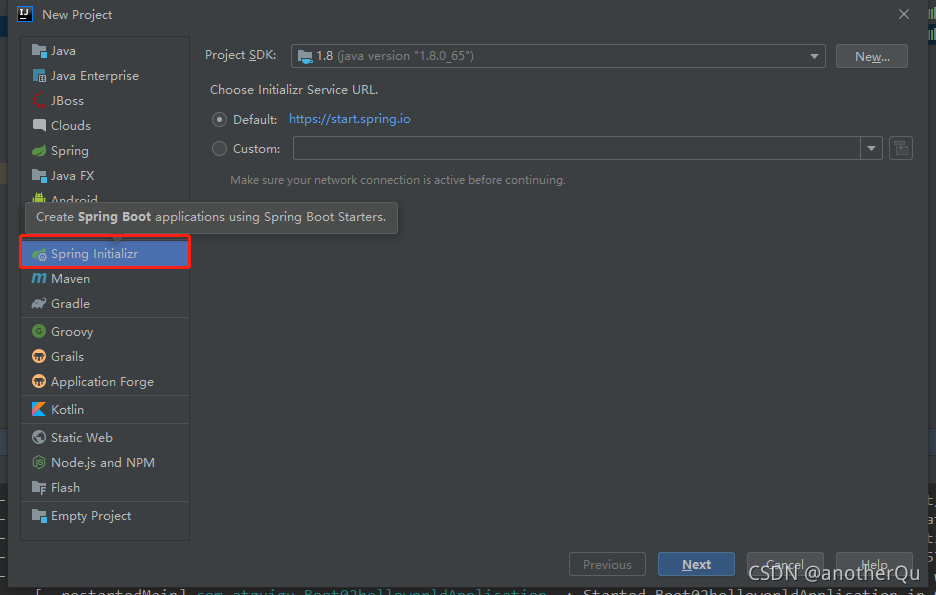Viewport: 936px width, 595px height.
Task: Select the Custom service URL radio button
Action: pyautogui.click(x=219, y=149)
